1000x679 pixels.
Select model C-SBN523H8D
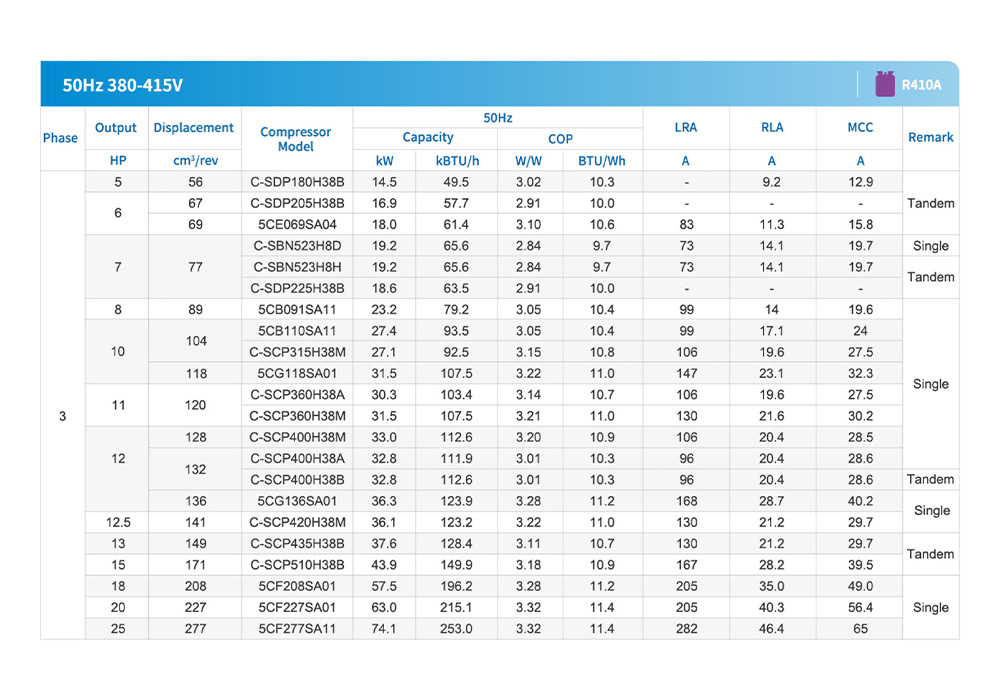tap(297, 245)
